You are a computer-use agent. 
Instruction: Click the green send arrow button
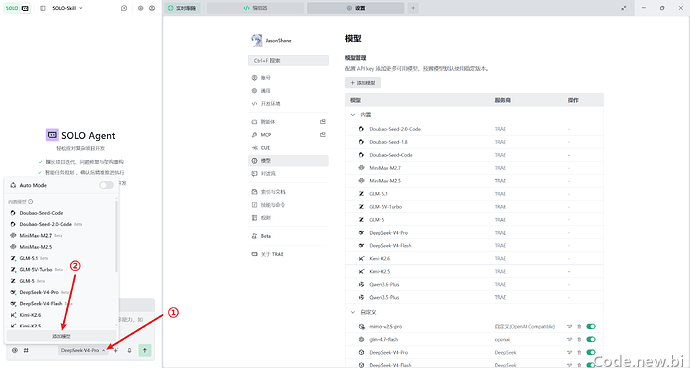coord(145,350)
